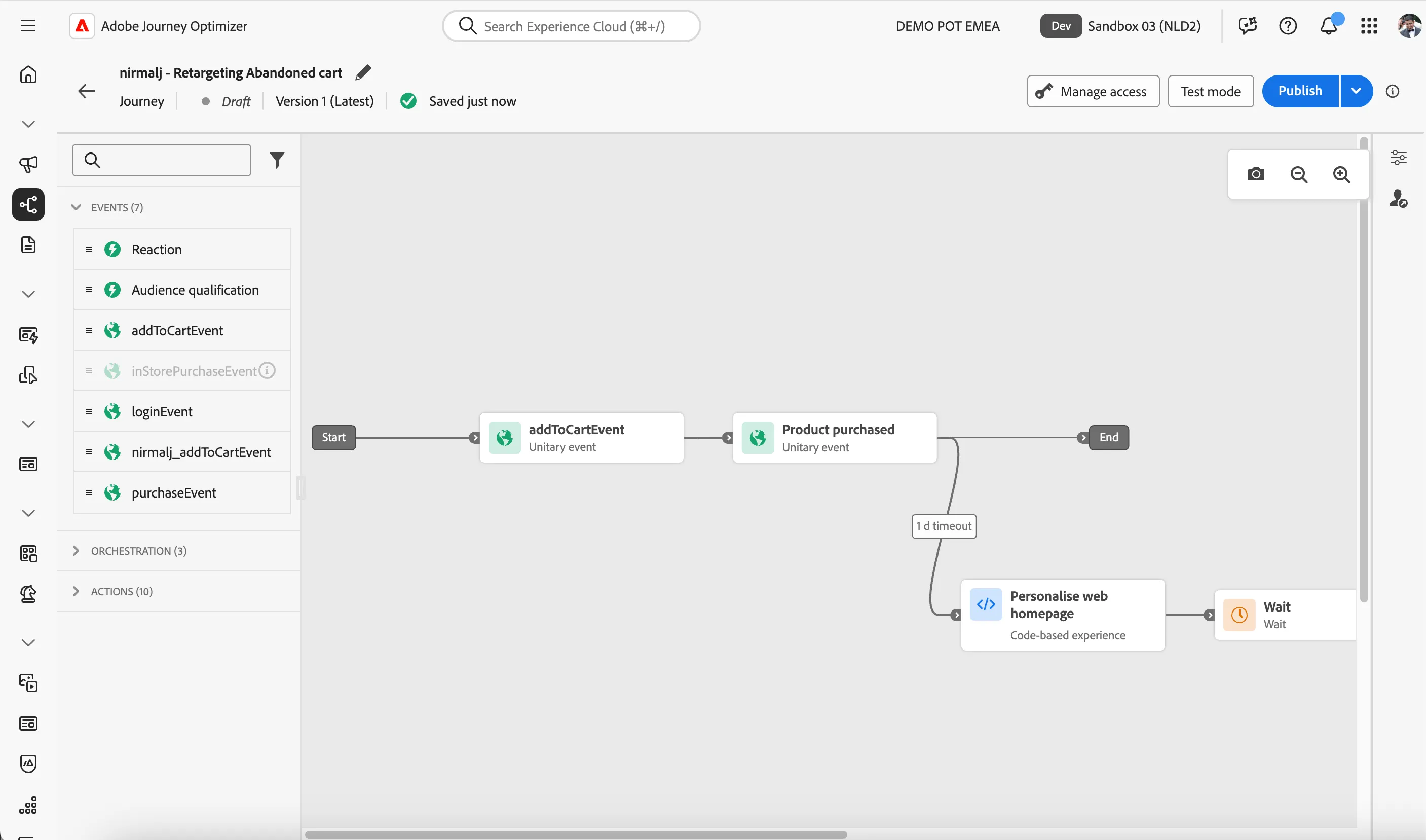Open Journeys icon in left sidebar

28,204
